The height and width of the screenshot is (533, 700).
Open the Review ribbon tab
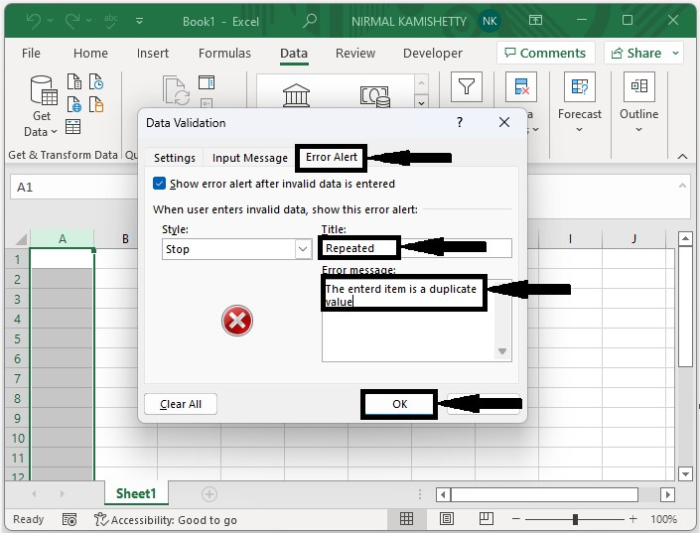click(x=355, y=53)
